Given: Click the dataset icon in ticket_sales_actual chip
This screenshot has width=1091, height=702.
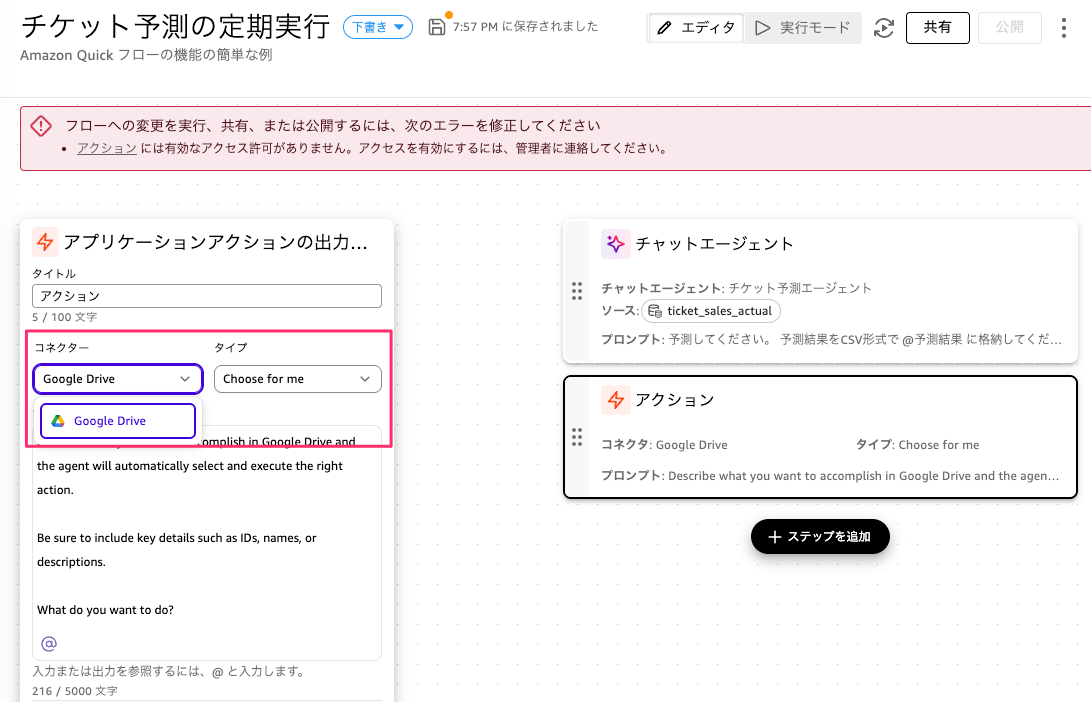Looking at the screenshot, I should (x=655, y=311).
